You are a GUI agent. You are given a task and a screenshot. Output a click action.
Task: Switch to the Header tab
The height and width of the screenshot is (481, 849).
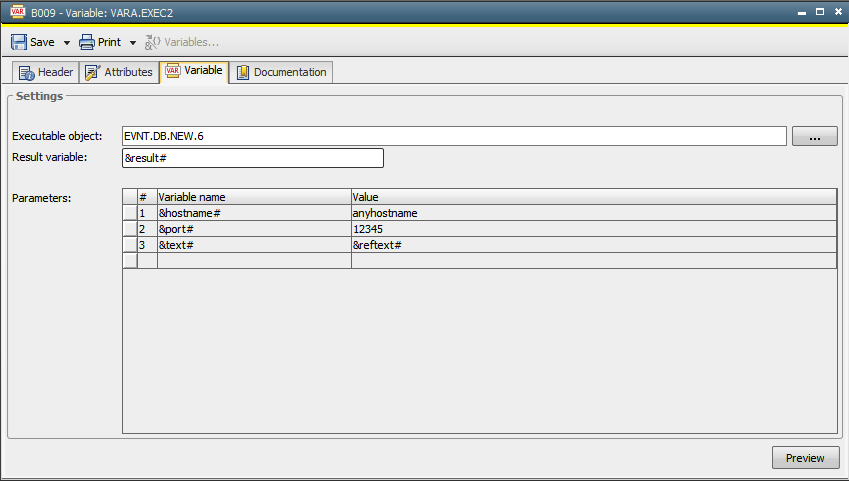(46, 72)
